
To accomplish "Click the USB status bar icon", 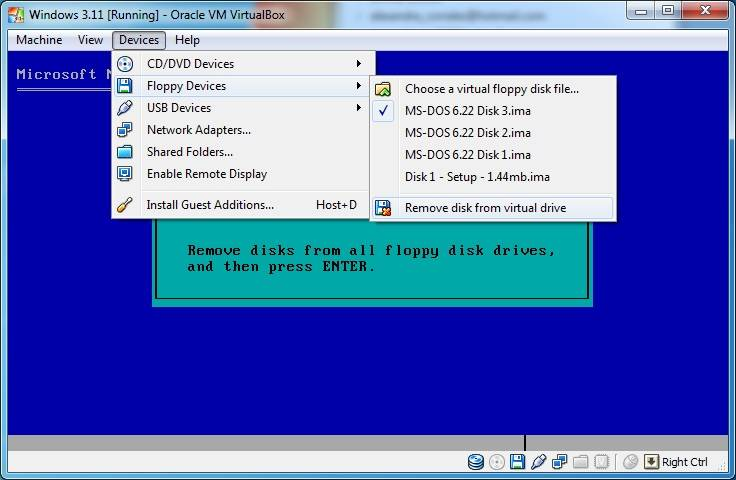I will 538,462.
